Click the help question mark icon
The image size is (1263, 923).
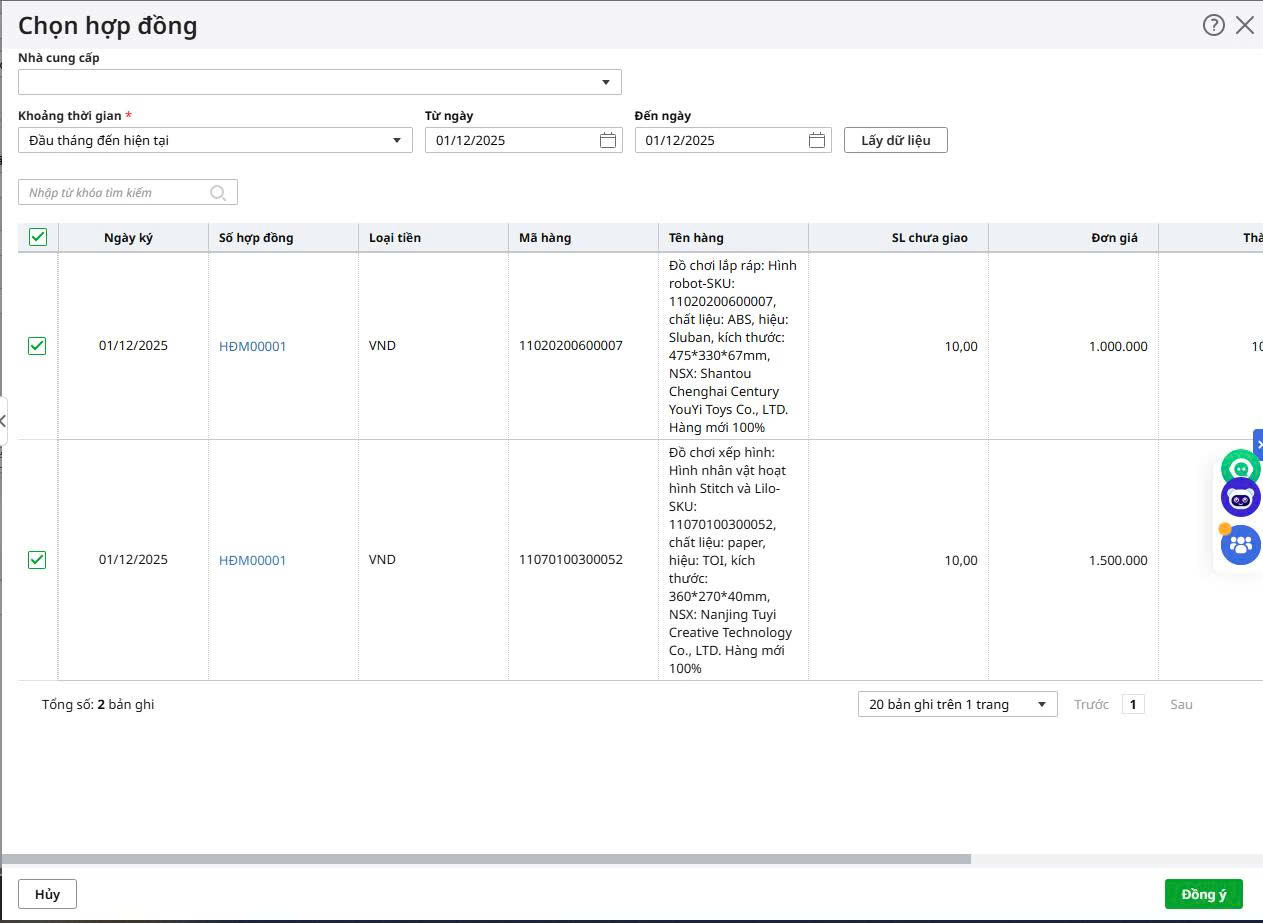[x=1213, y=26]
